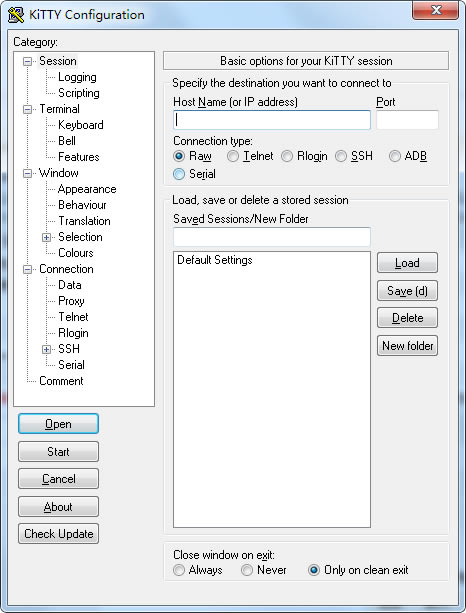This screenshot has height=613, width=466.
Task: Choose Telnet as connection type
Action: click(x=233, y=156)
